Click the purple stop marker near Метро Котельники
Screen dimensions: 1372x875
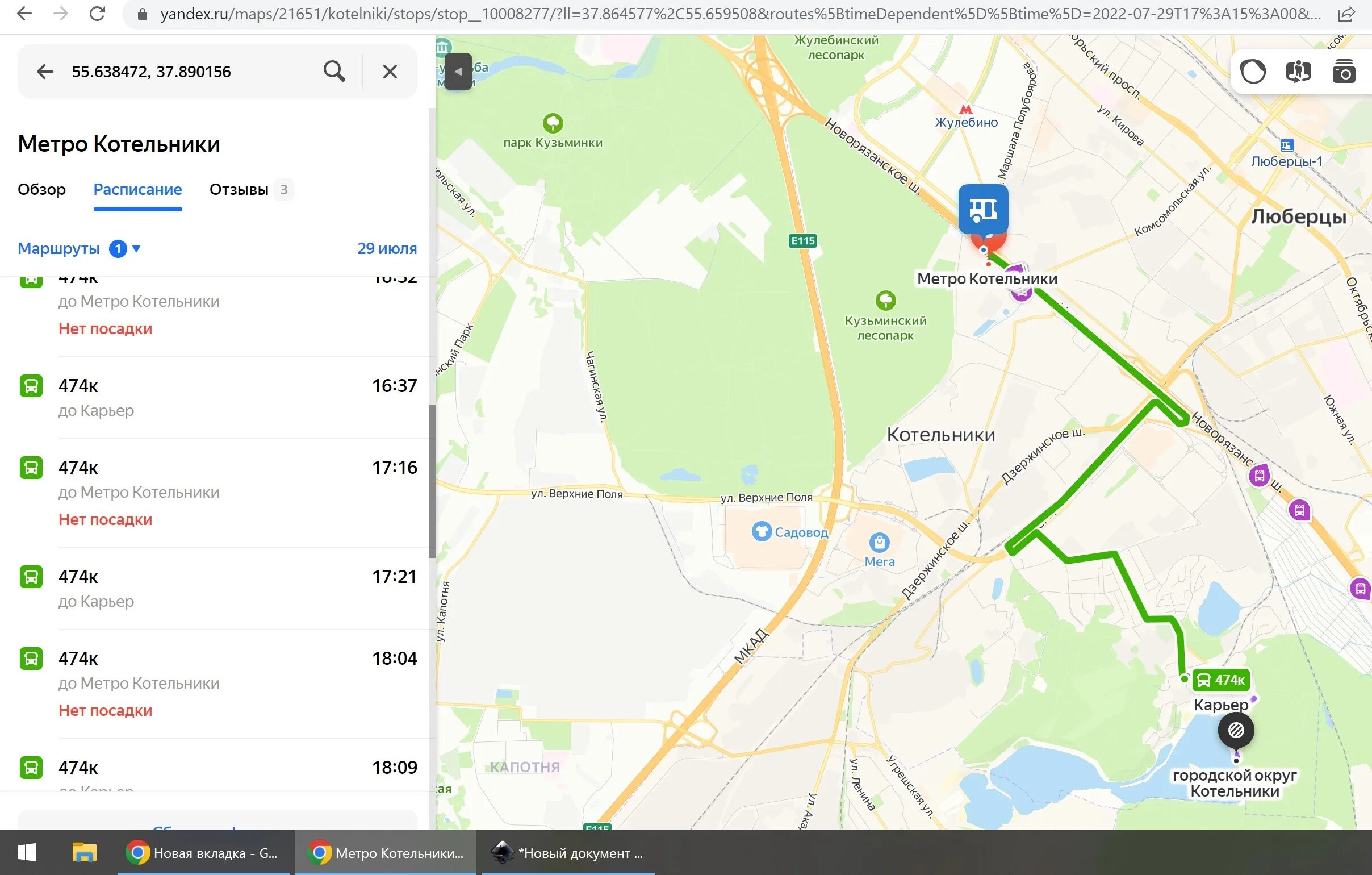(1021, 293)
